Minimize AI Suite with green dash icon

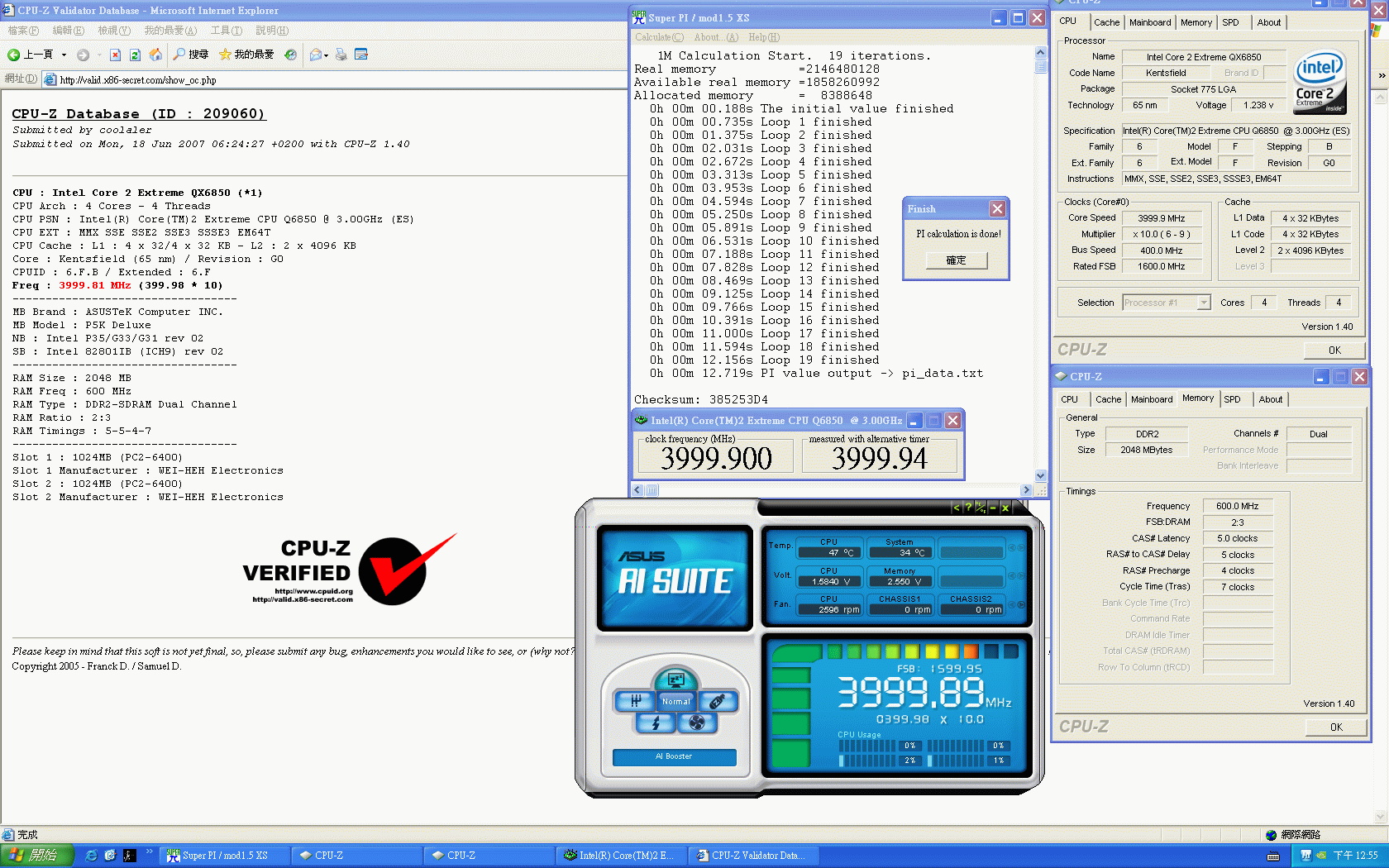click(993, 508)
